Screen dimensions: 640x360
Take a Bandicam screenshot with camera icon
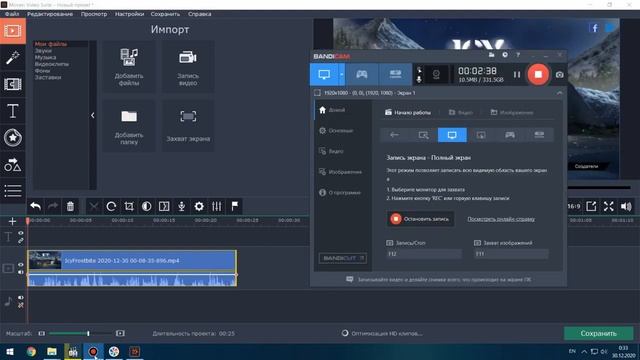(x=560, y=75)
